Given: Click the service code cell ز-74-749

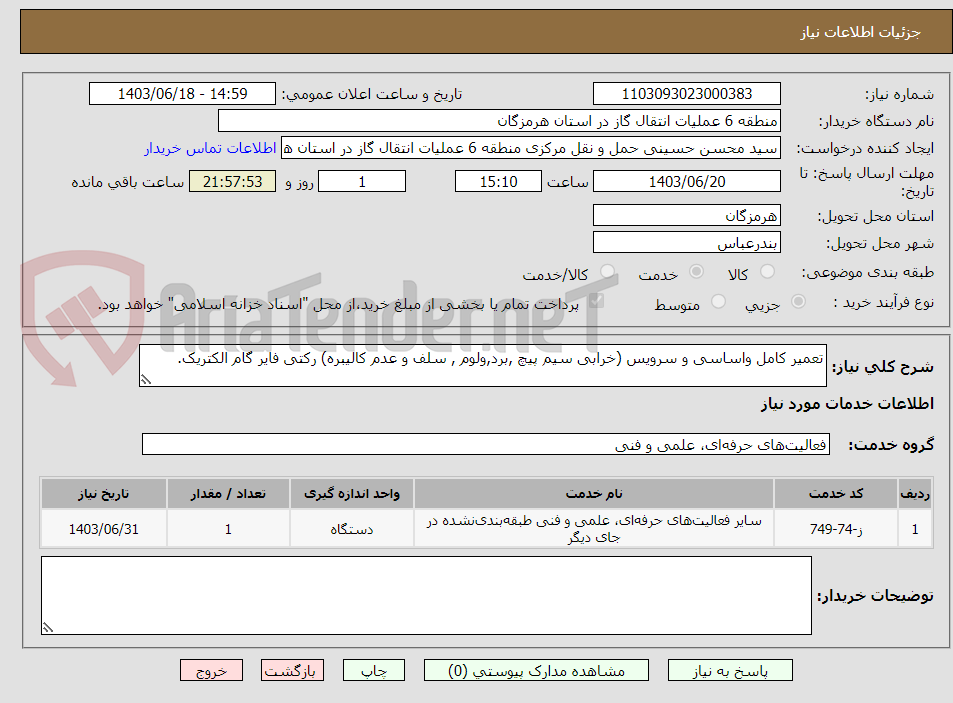Looking at the screenshot, I should [x=836, y=529].
